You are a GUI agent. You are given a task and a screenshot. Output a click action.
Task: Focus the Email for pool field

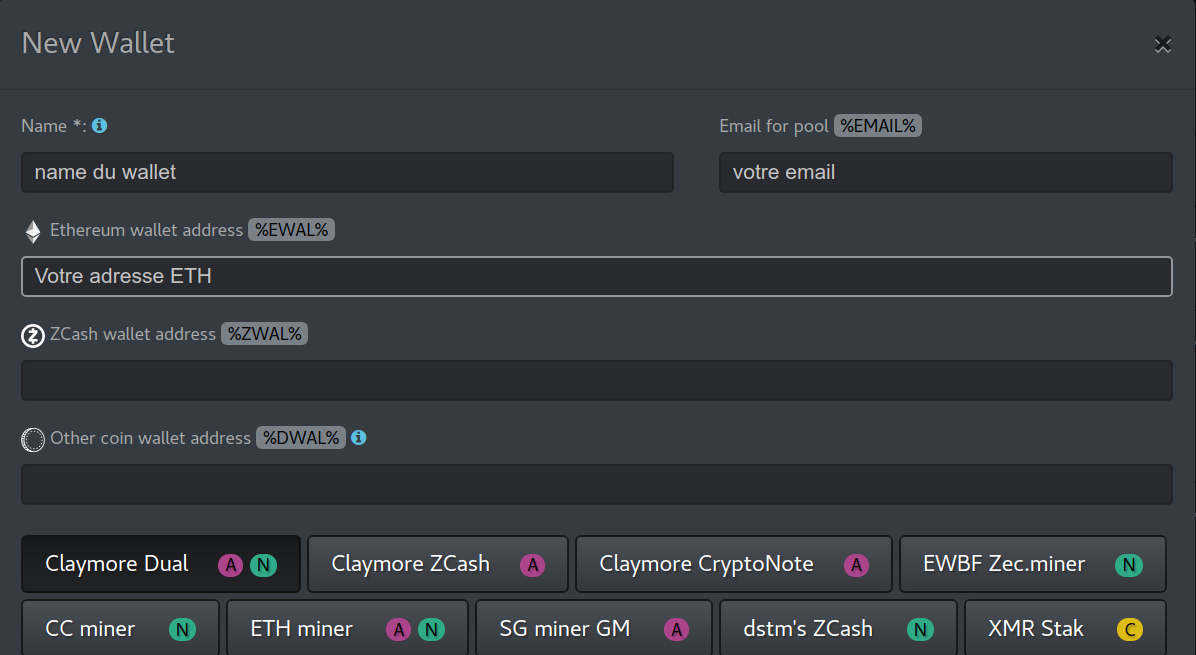point(946,172)
